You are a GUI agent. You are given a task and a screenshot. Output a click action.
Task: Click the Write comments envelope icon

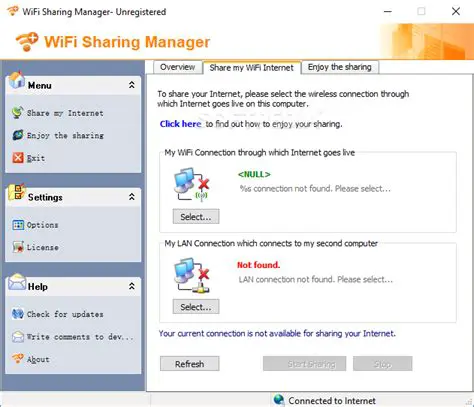click(18, 337)
